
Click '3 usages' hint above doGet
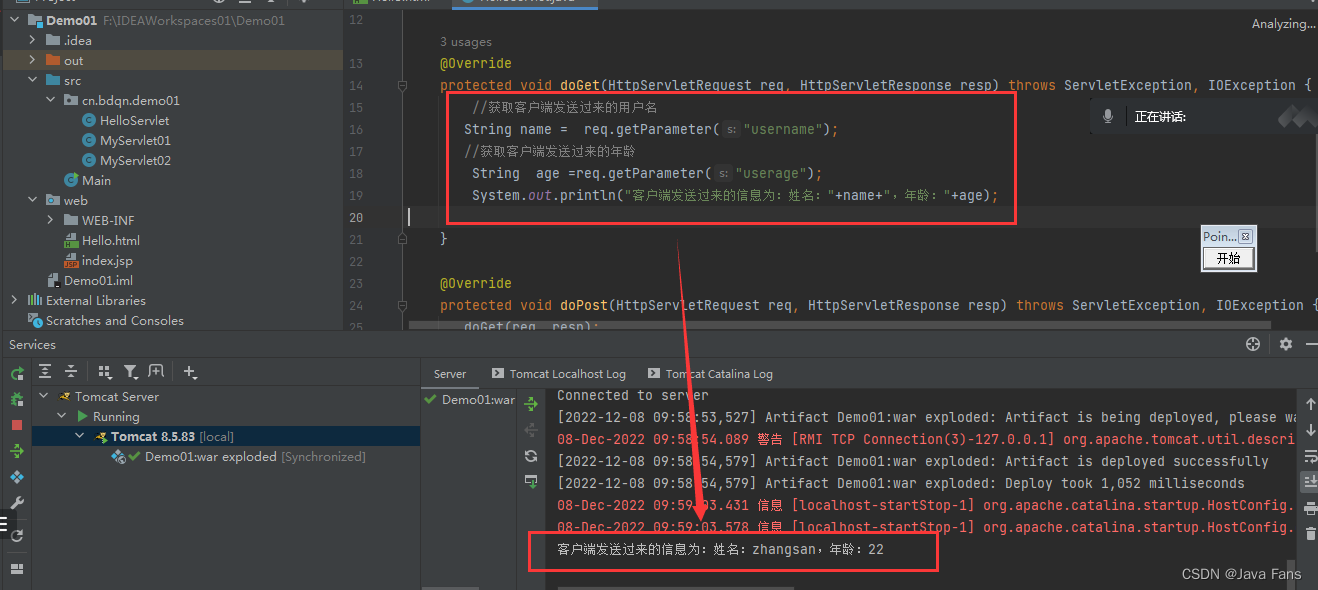pos(466,42)
